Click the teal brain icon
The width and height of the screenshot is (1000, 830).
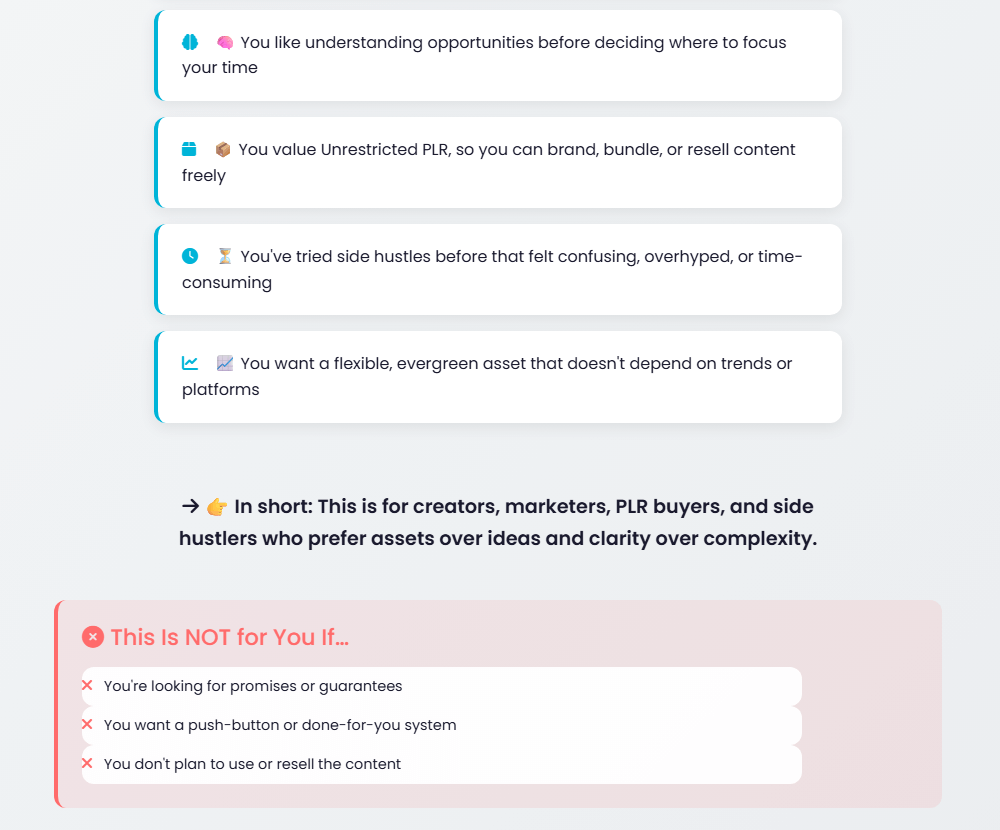190,42
